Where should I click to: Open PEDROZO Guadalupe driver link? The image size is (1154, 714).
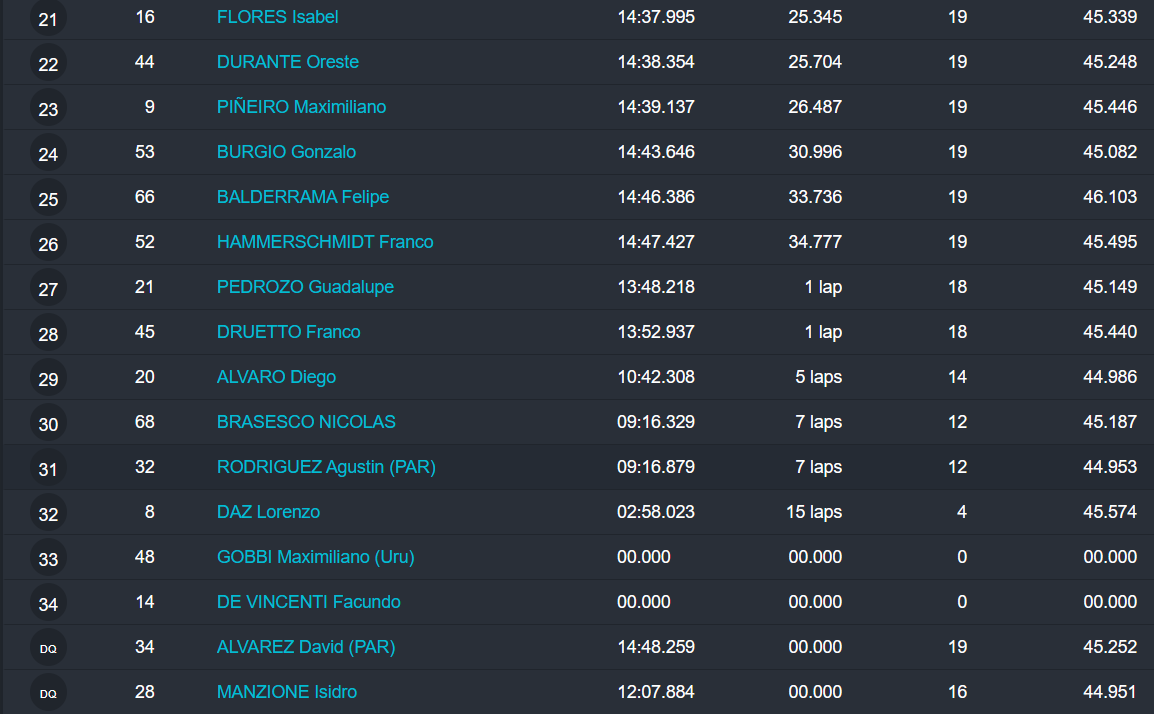pos(305,287)
